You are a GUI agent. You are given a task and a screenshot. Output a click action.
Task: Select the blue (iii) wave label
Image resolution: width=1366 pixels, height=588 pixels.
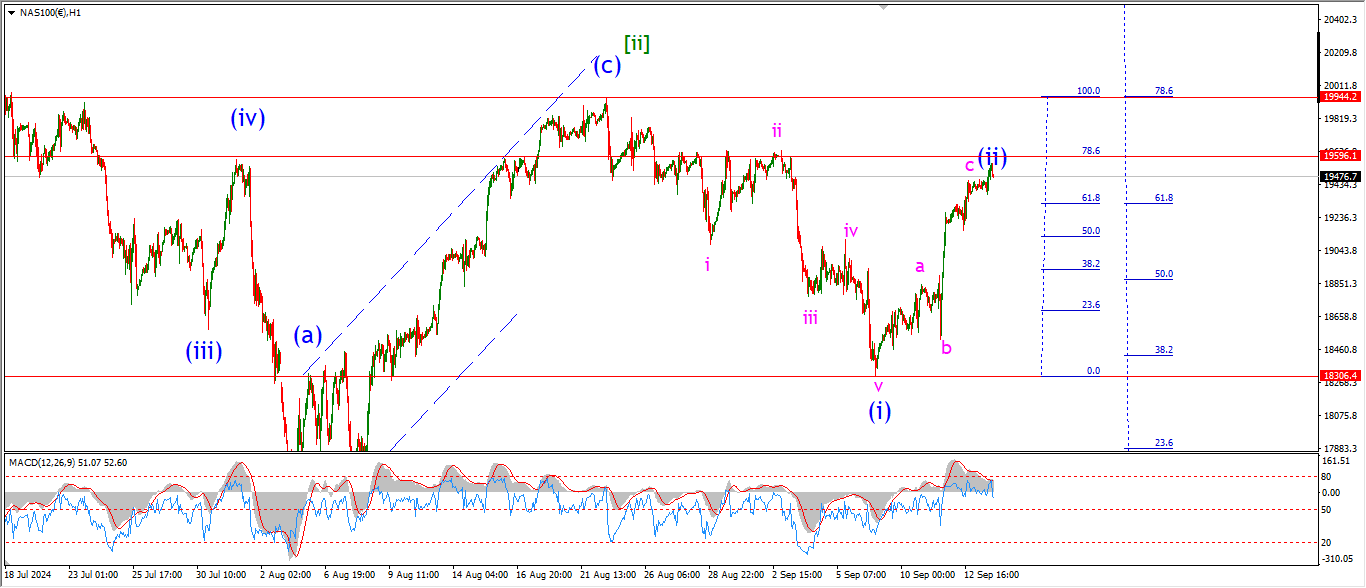click(x=203, y=351)
